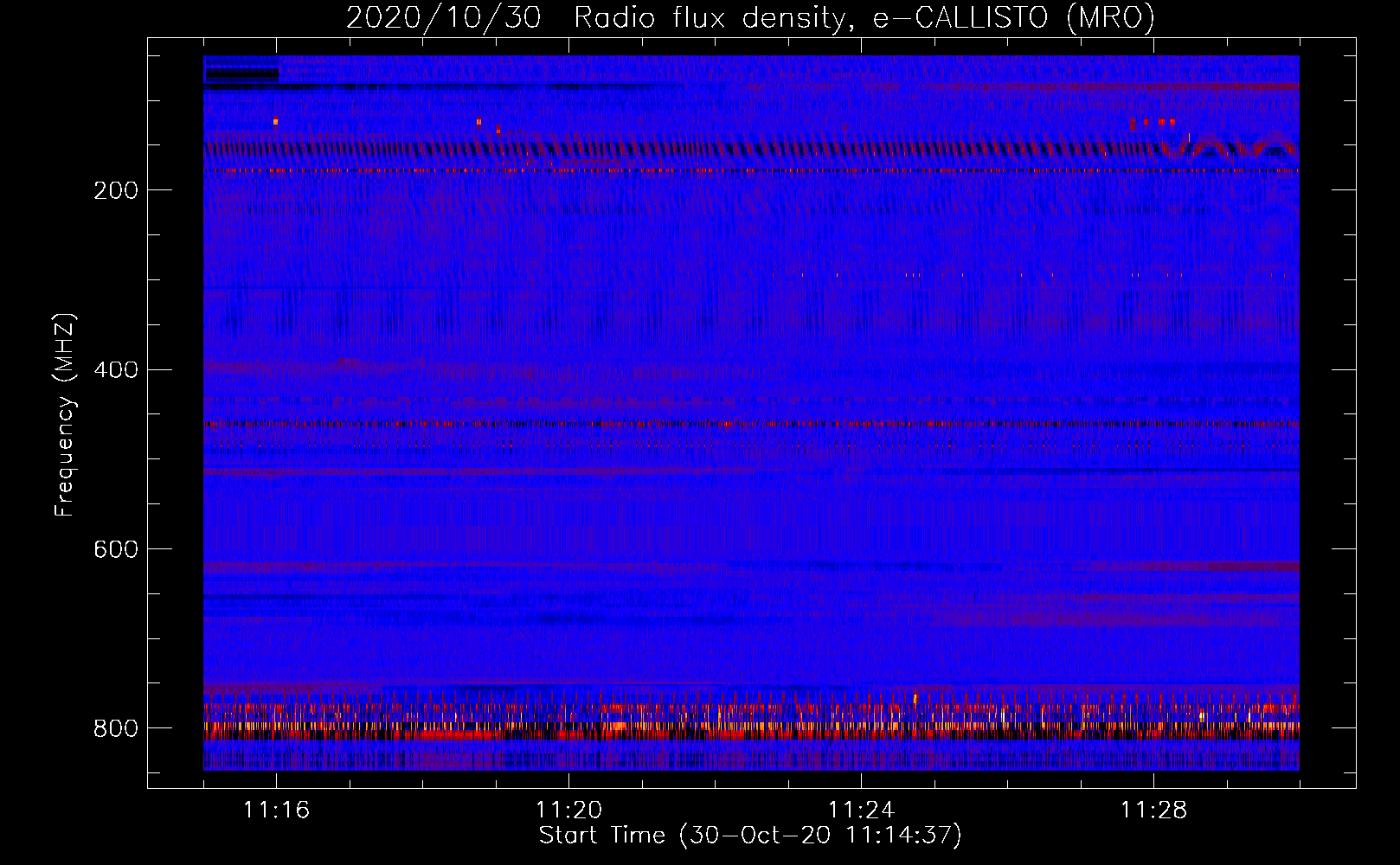Viewport: 1400px width, 865px height.
Task: Click the 11:24 time tick label
Action: pyautogui.click(x=861, y=810)
